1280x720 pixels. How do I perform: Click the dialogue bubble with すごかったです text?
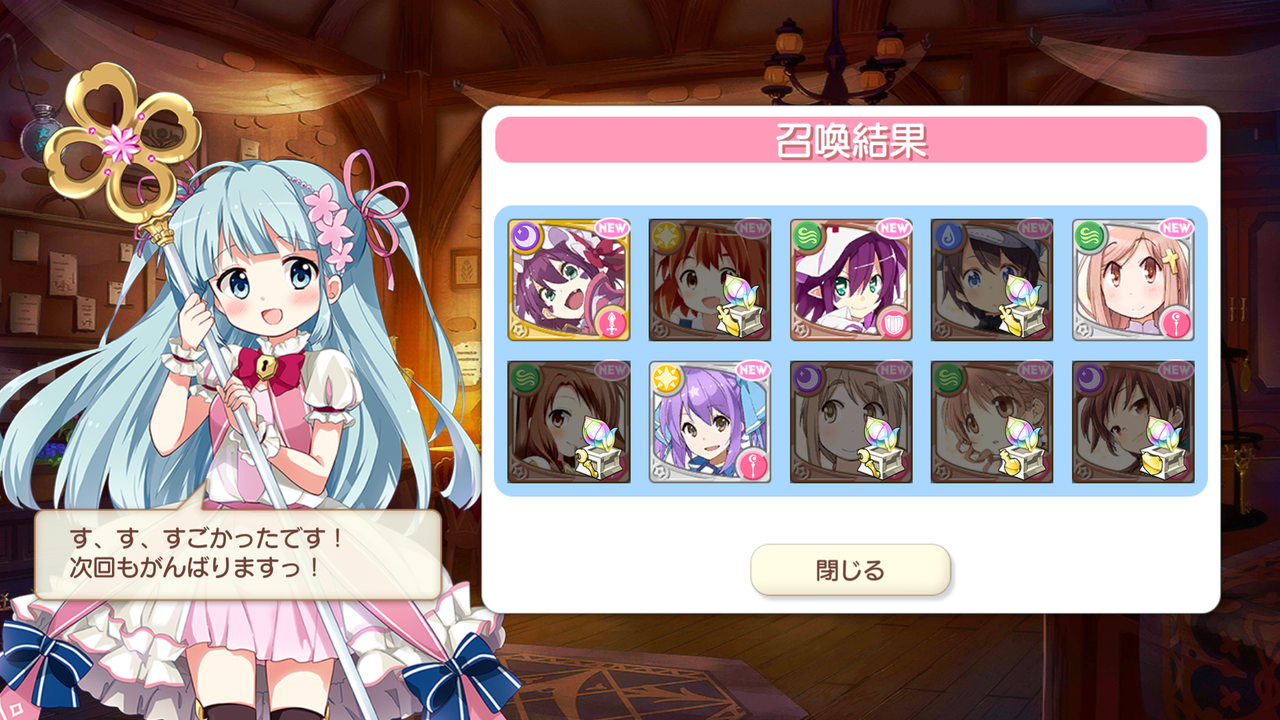[237, 553]
